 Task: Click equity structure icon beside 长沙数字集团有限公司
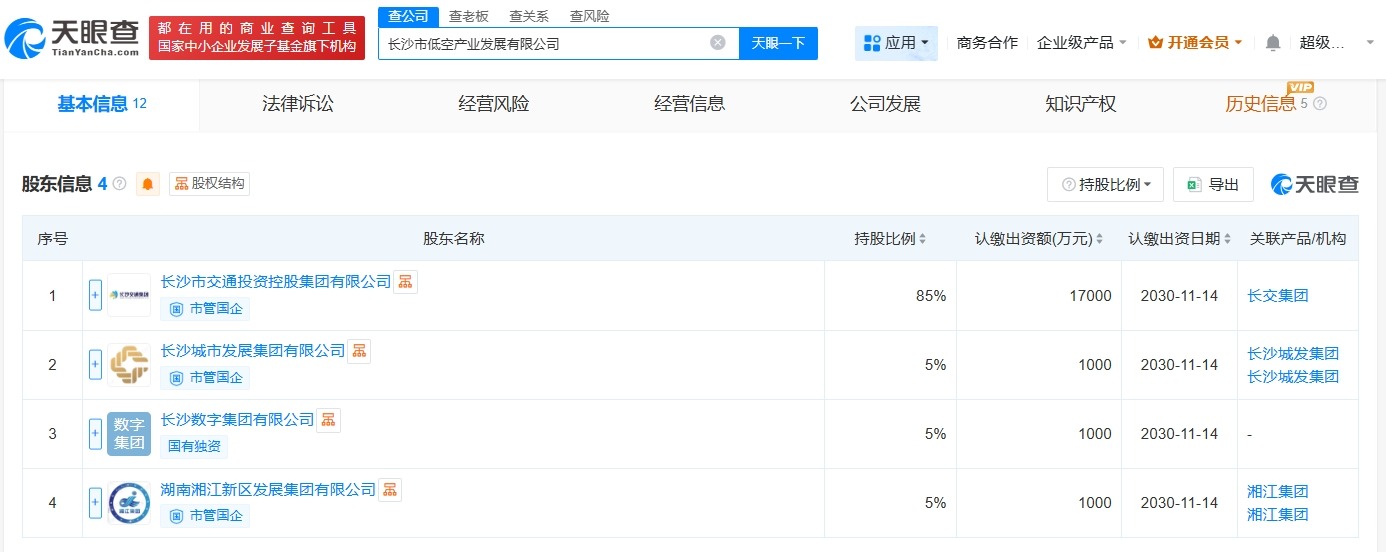tap(328, 420)
